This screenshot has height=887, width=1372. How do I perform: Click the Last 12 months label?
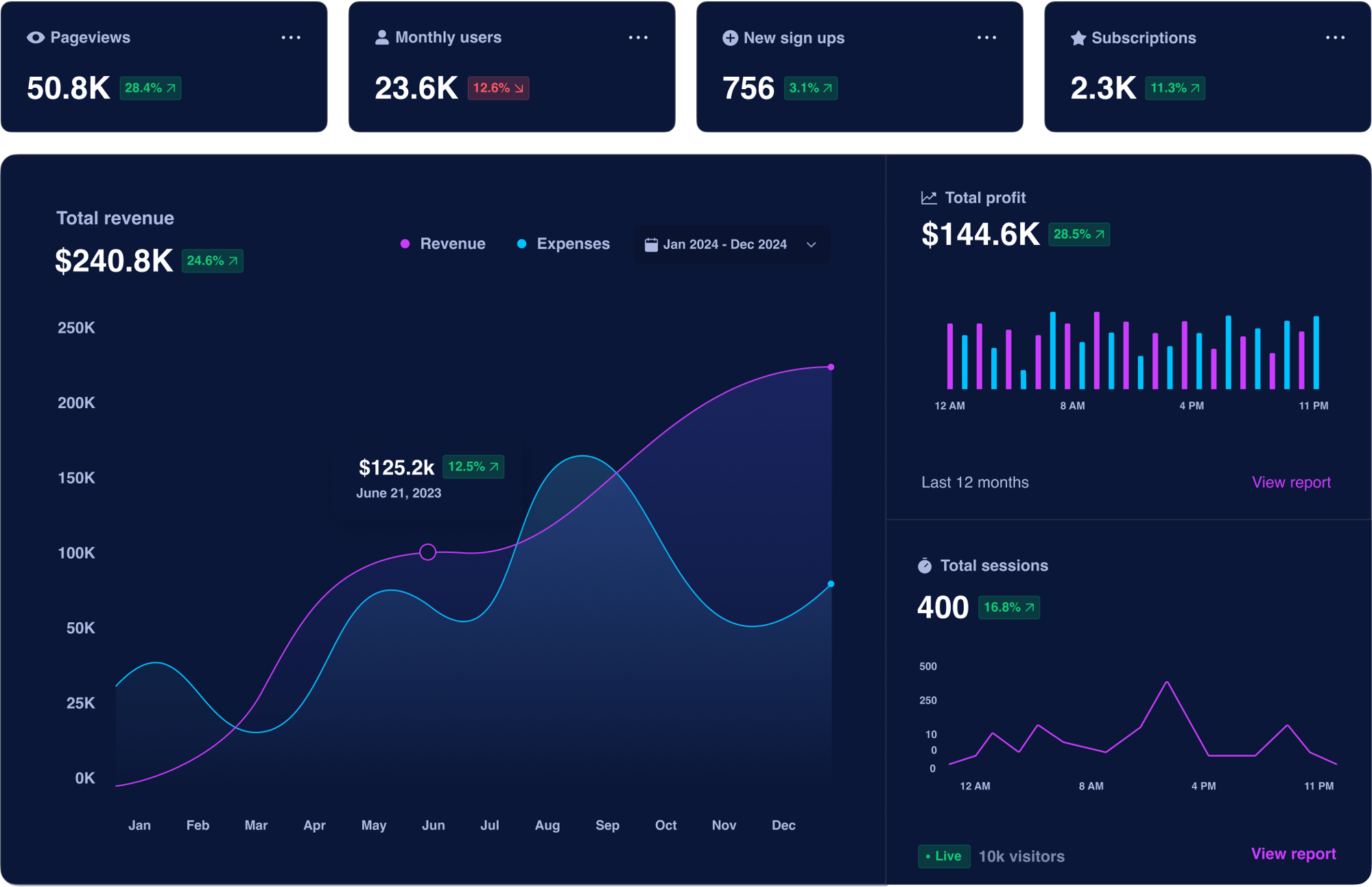975,483
